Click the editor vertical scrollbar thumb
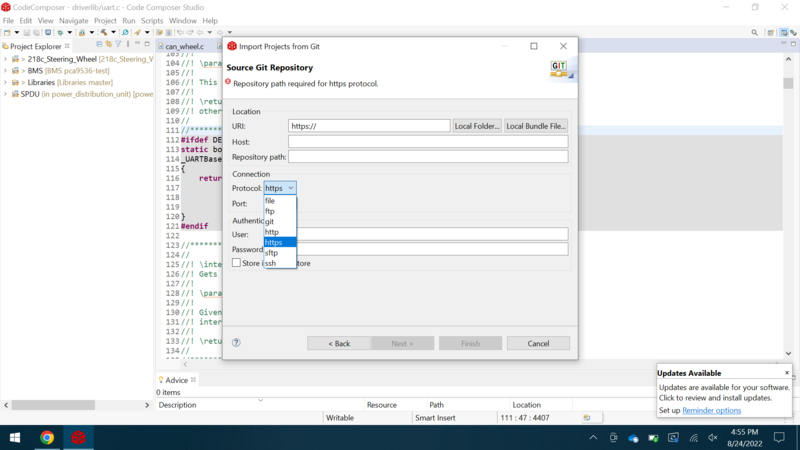Screen dimensions: 800x450 [x=788, y=83]
